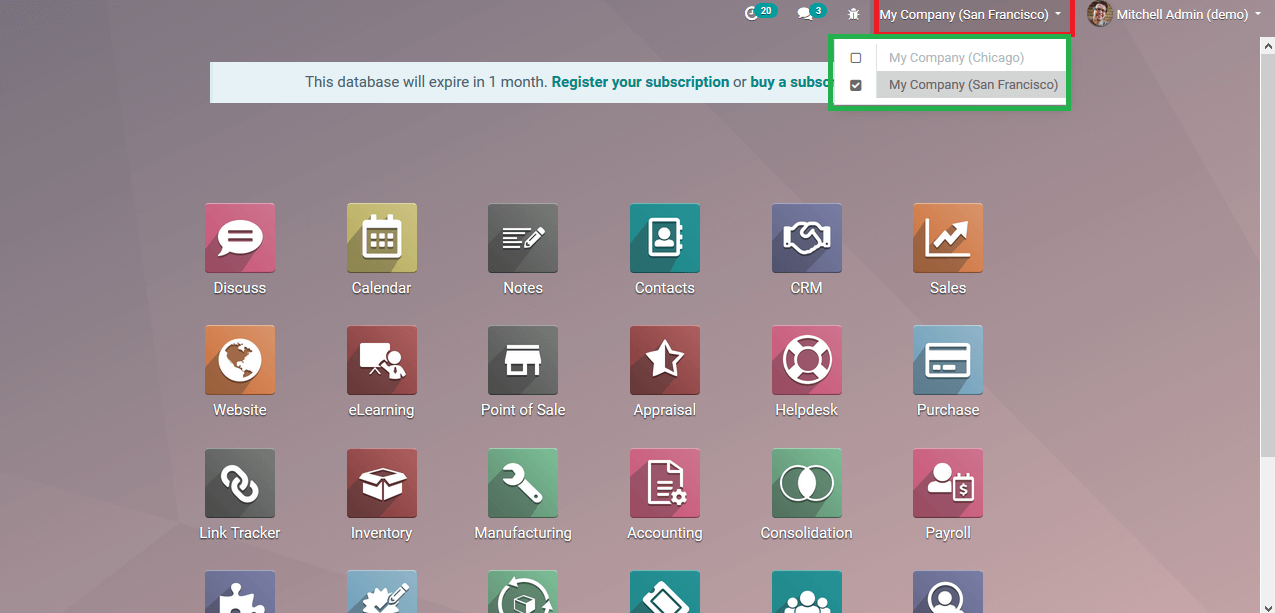Open the Link Tracker app

point(240,483)
